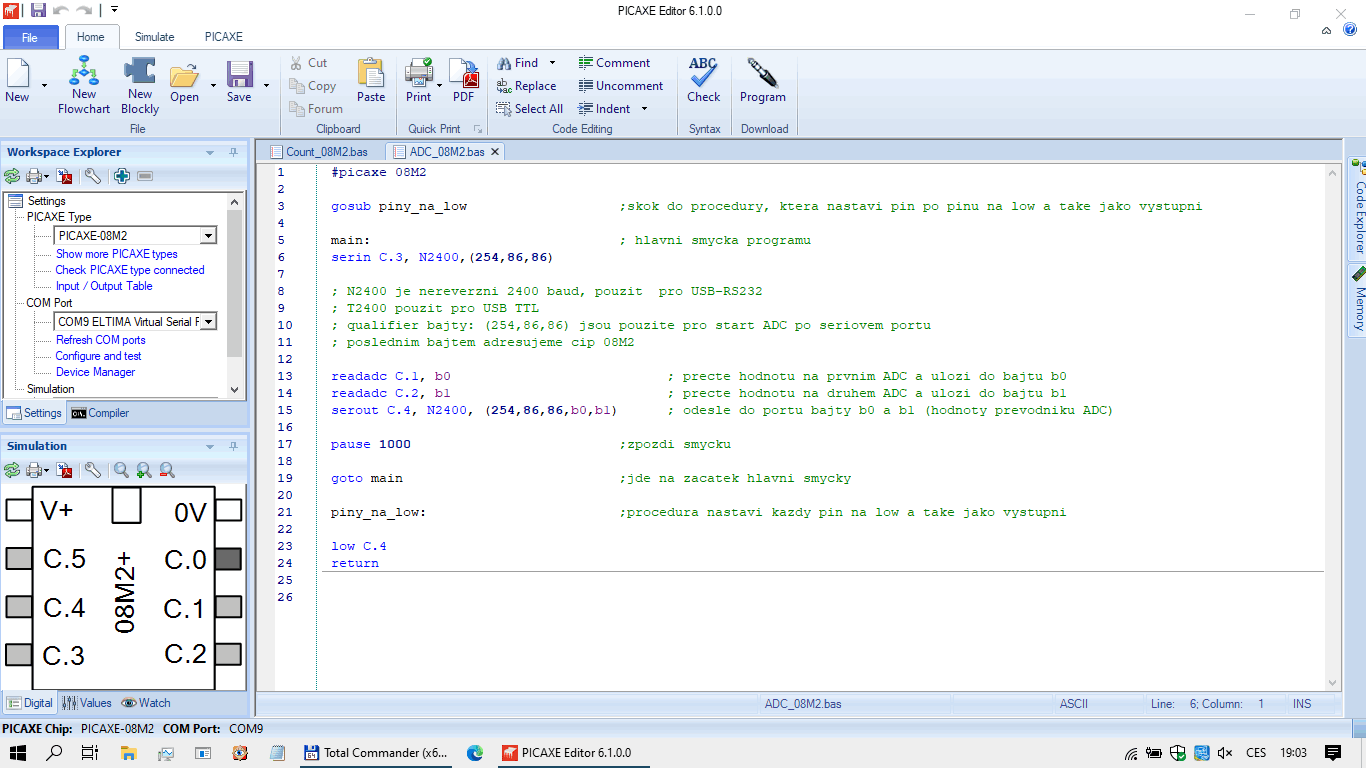Switch to the Simulate ribbon tab
This screenshot has width=1366, height=768.
pyautogui.click(x=154, y=37)
